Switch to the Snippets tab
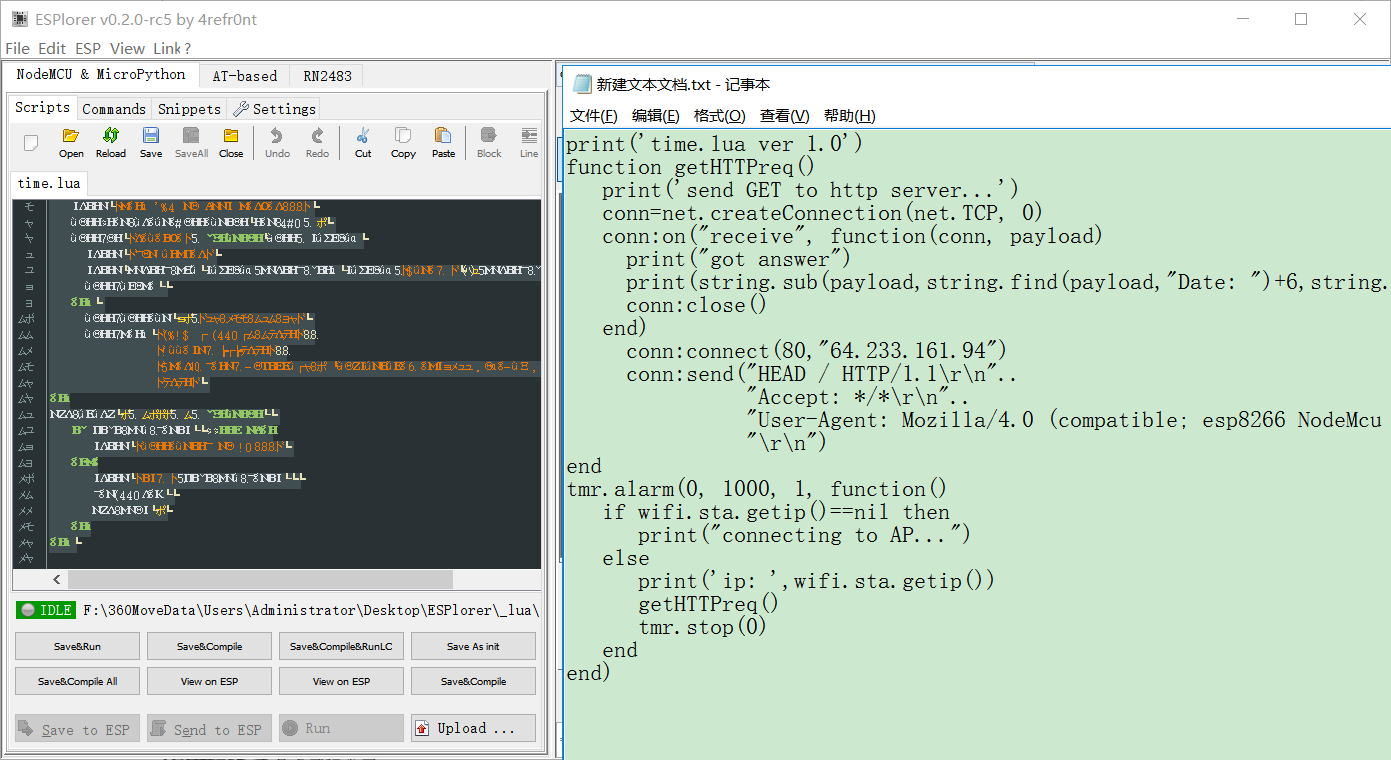The height and width of the screenshot is (760, 1391). click(189, 109)
